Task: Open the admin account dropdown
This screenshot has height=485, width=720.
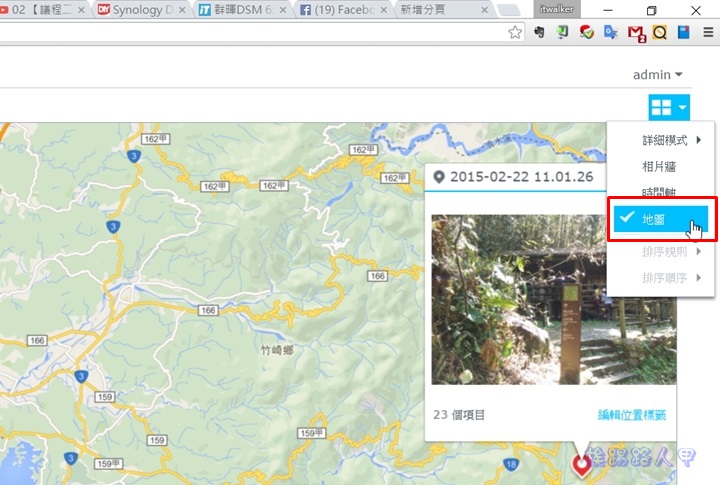Action: pos(658,74)
